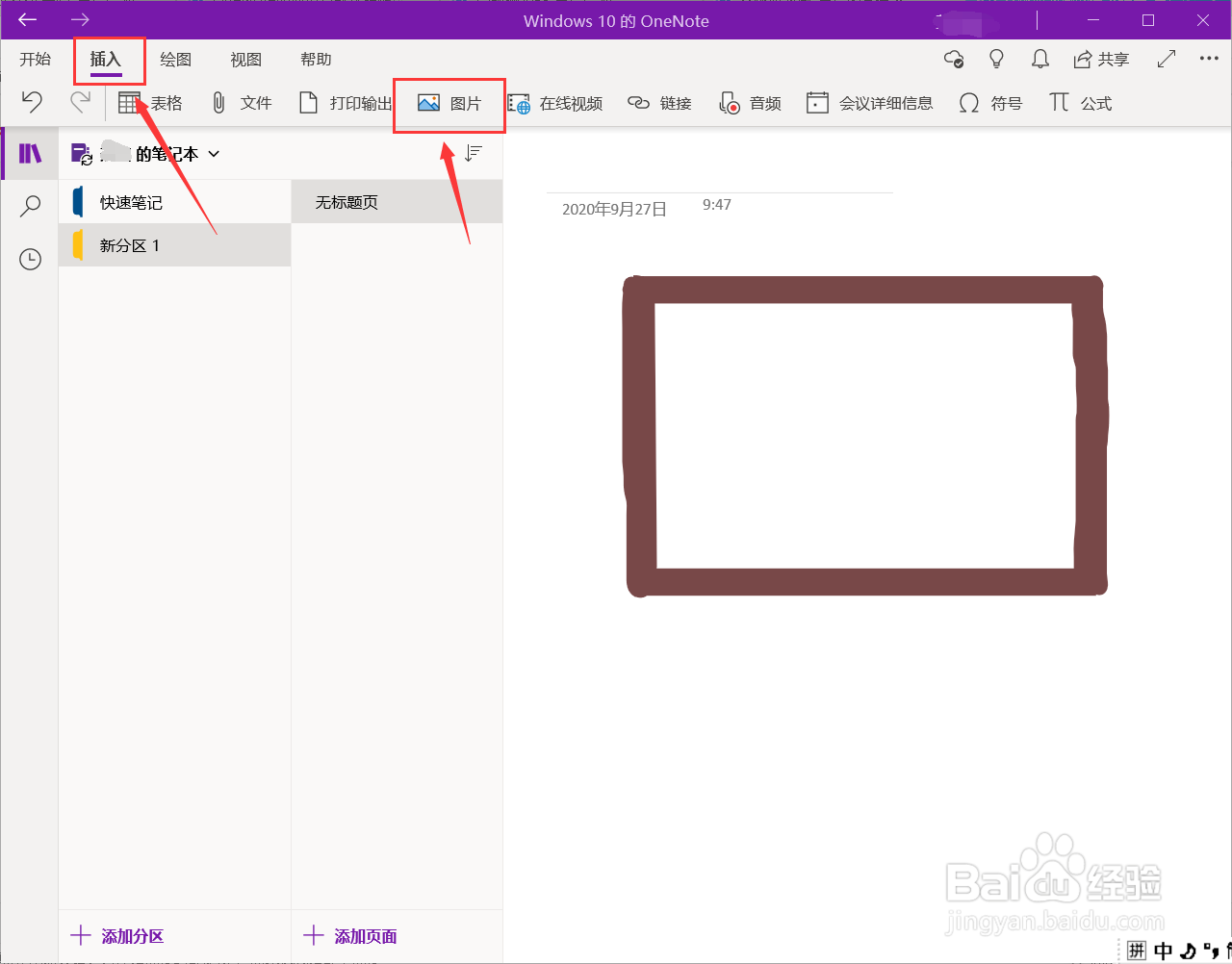Open notifications bell
The width and height of the screenshot is (1232, 964).
pos(1040,60)
